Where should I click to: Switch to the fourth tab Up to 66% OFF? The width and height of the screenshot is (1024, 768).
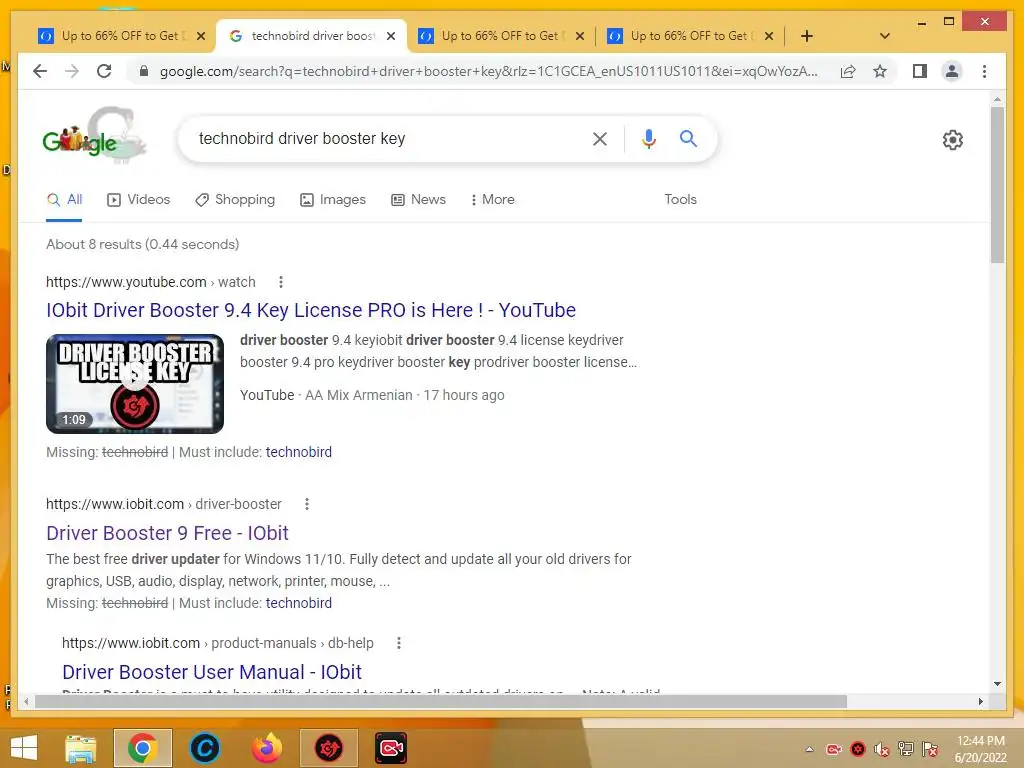[x=683, y=36]
